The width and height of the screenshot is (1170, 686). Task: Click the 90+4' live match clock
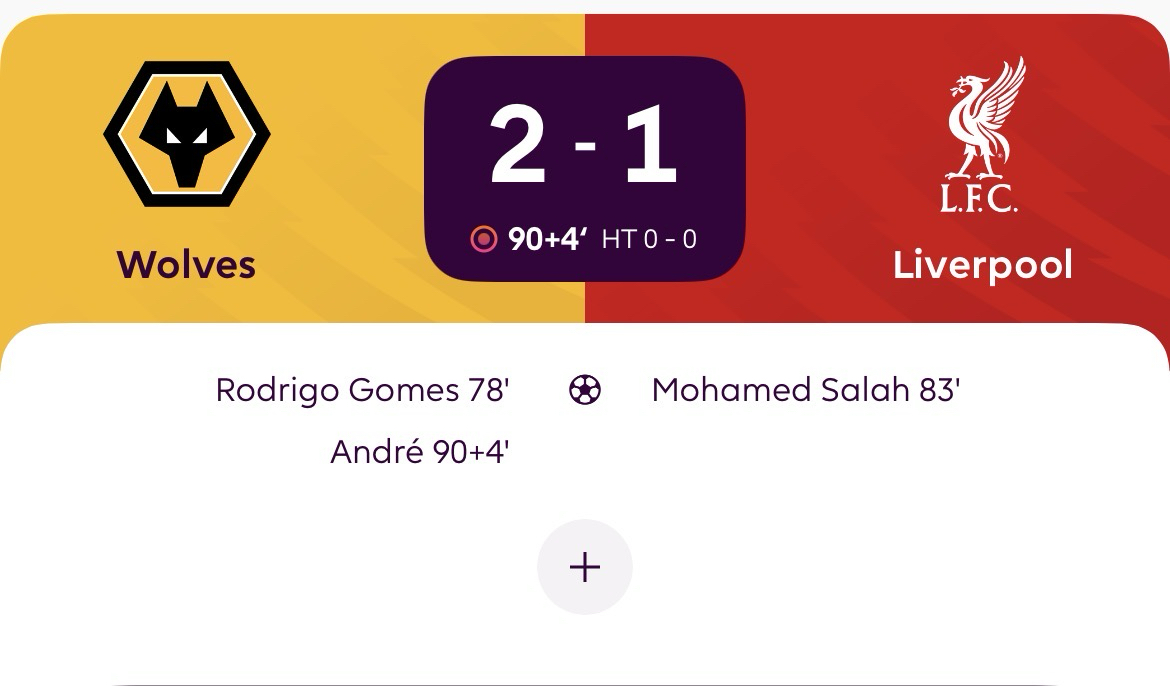tap(547, 240)
